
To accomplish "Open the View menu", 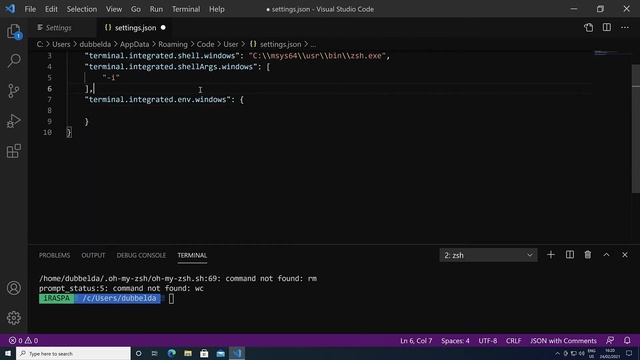I will tap(114, 9).
